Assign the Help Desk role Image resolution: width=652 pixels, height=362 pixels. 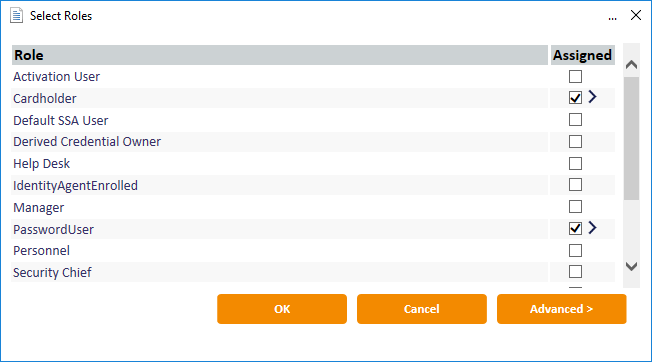pos(575,163)
